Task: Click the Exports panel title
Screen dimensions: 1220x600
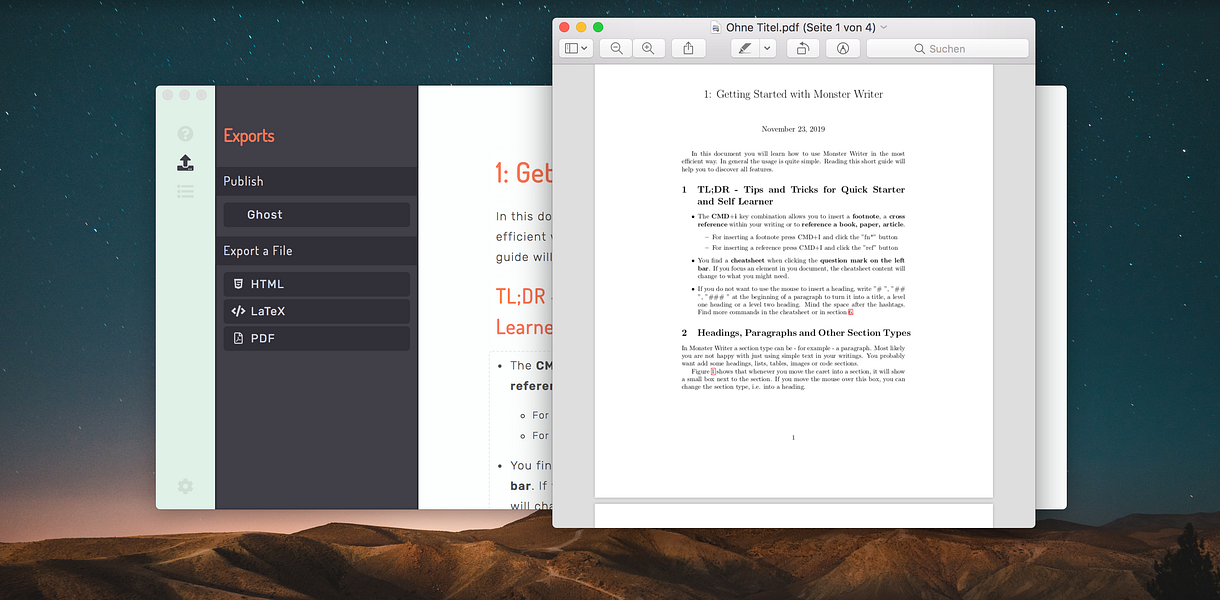Action: pyautogui.click(x=248, y=136)
